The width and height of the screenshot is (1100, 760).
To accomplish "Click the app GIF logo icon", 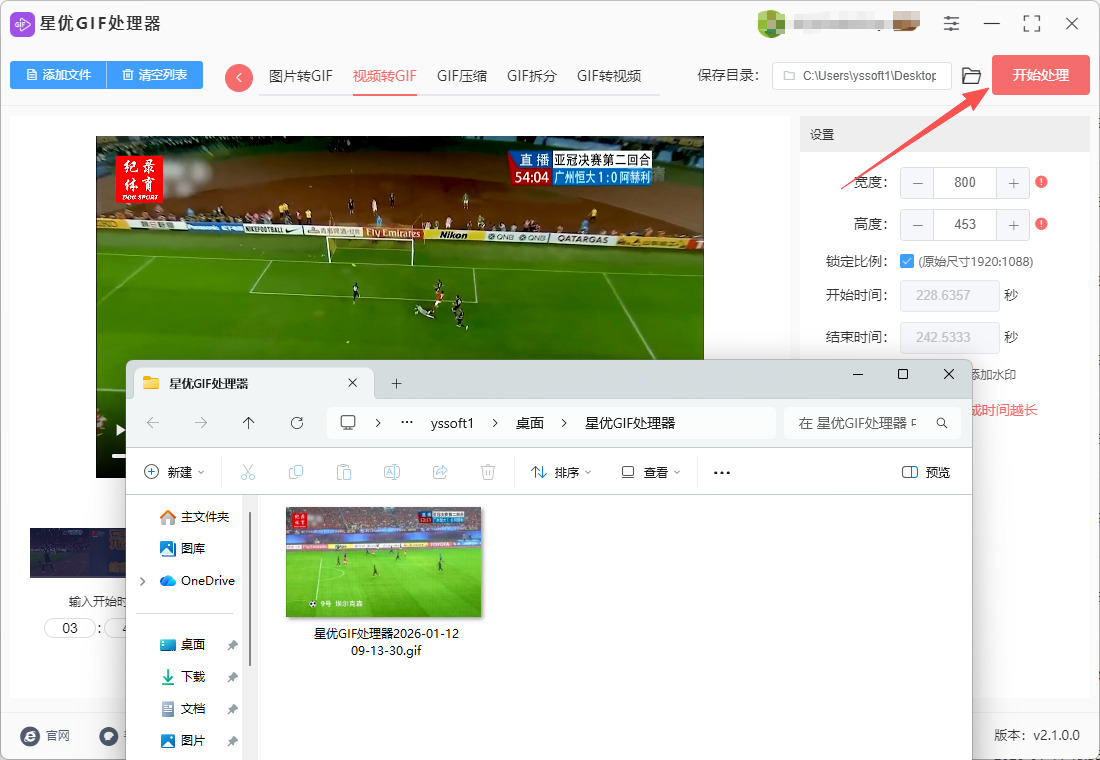I will 22,24.
